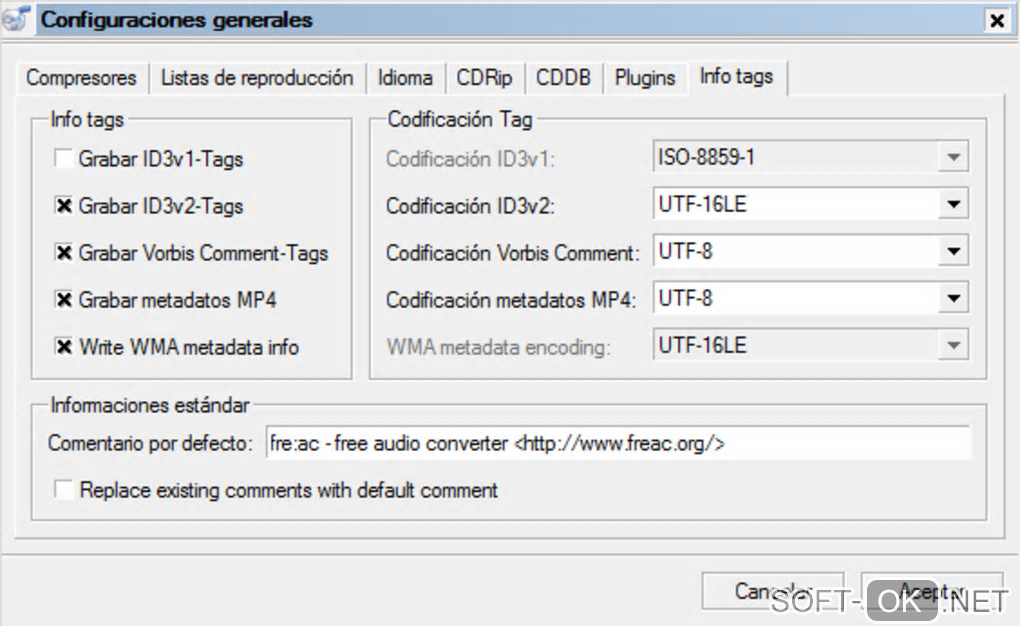Click the Comentario por defecto text field
Image resolution: width=1020 pixels, height=626 pixels.
pos(618,443)
